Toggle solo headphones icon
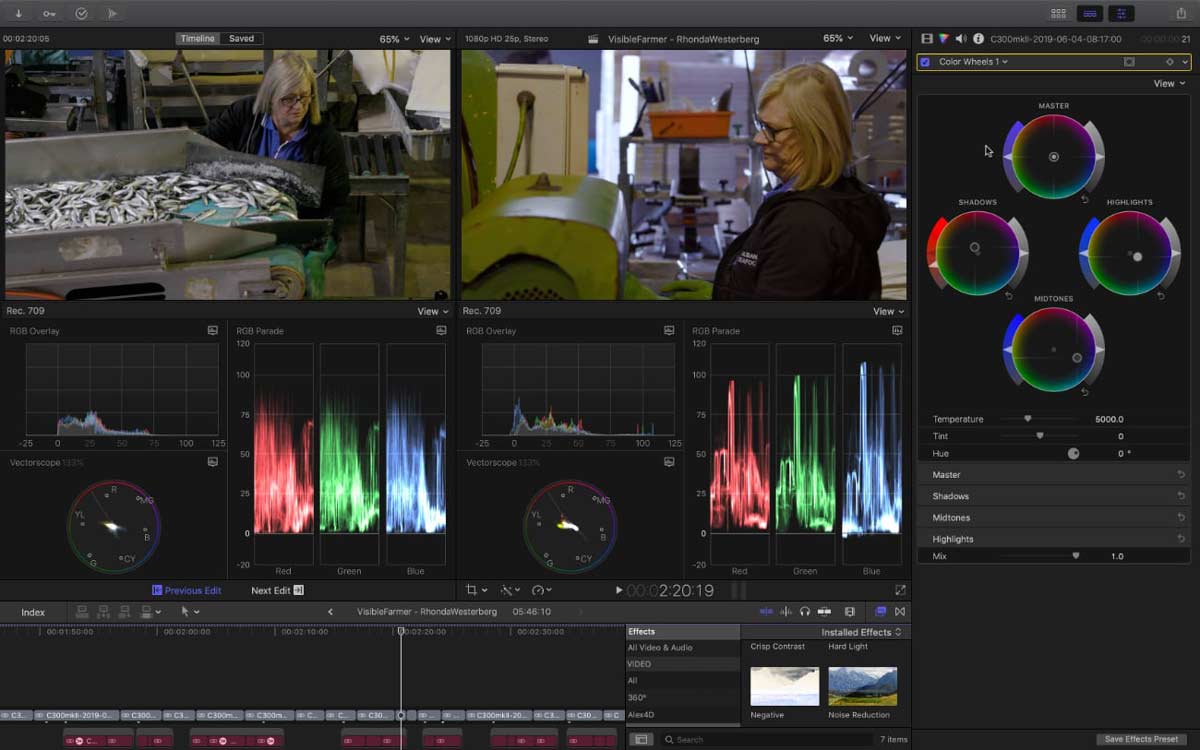Screen dimensions: 1200x750 (x=805, y=612)
